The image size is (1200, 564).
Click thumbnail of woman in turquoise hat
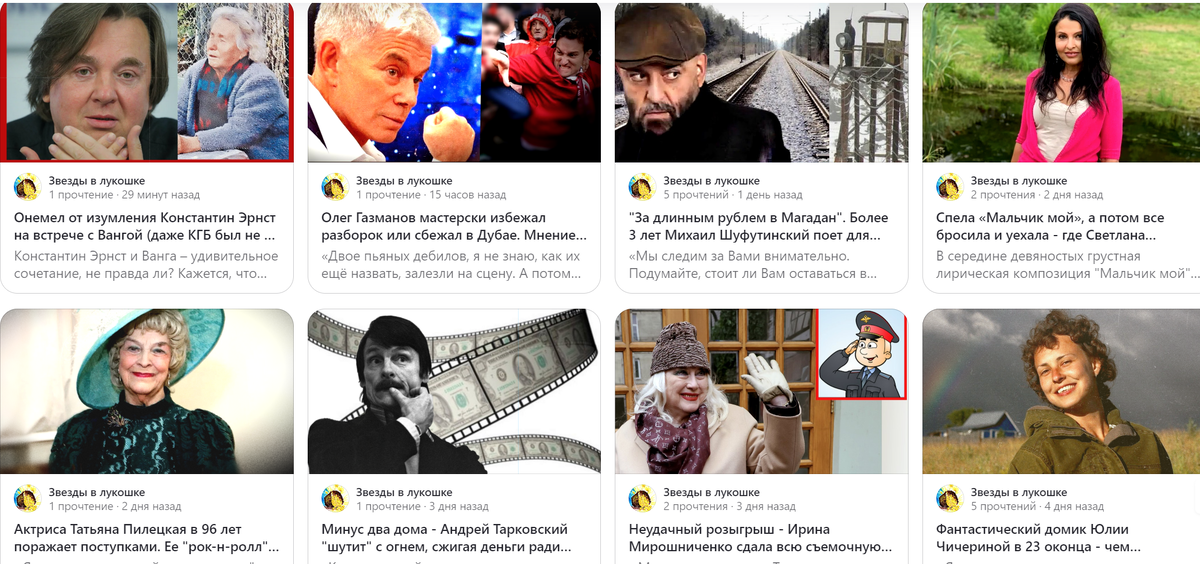coord(147,391)
